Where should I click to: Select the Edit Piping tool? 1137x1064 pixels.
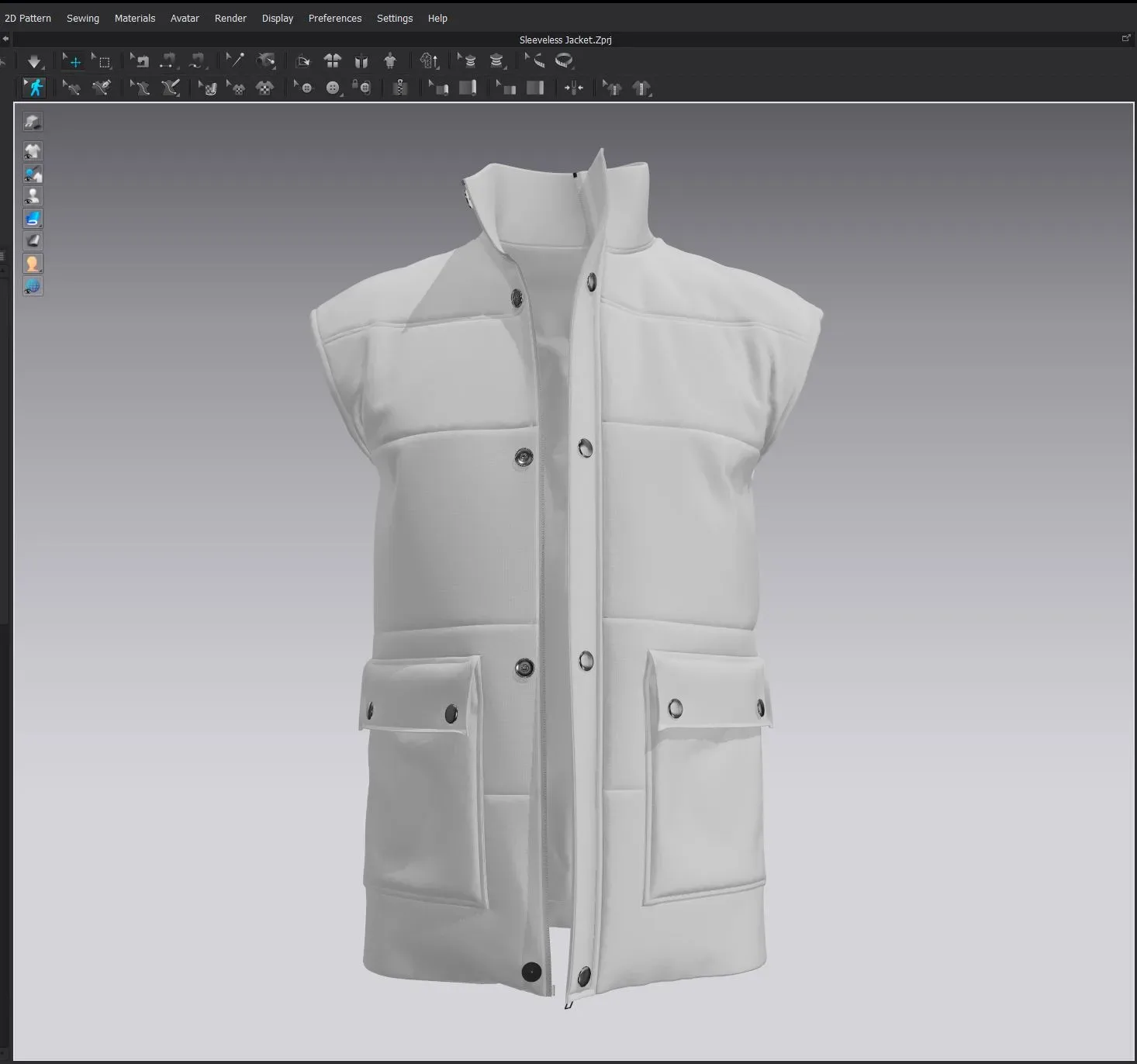[x=439, y=88]
